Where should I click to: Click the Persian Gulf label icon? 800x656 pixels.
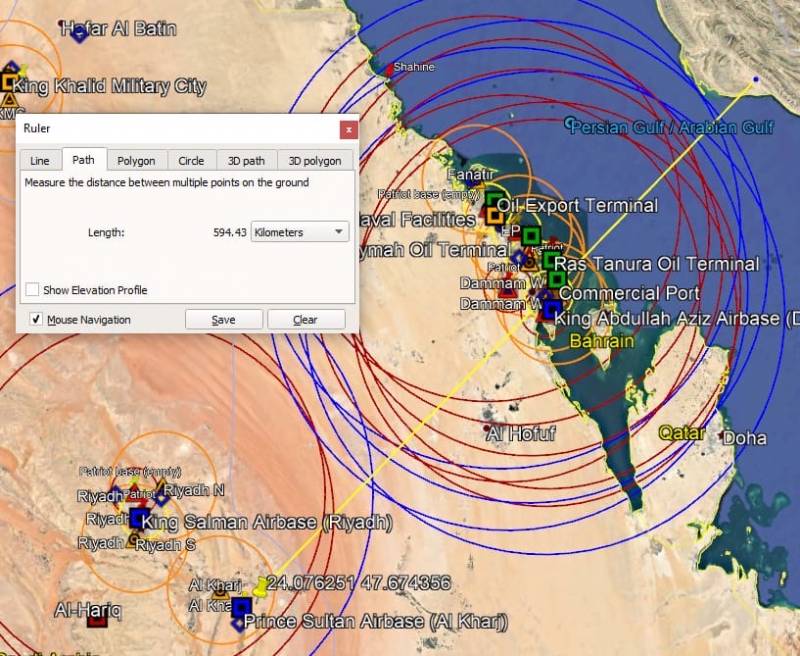569,123
